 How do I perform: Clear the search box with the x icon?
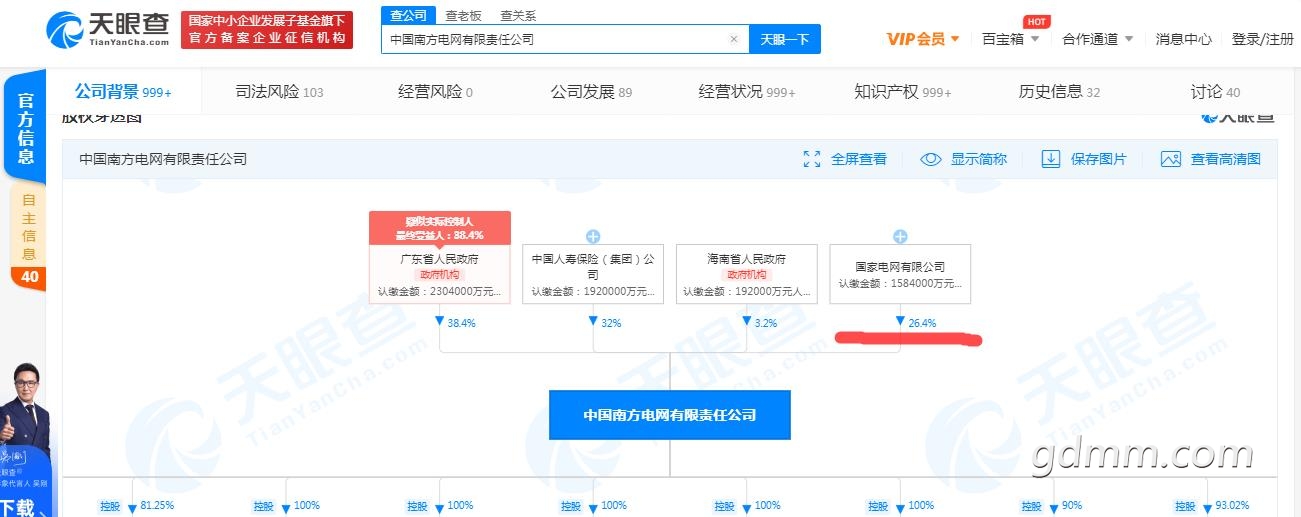pos(733,40)
